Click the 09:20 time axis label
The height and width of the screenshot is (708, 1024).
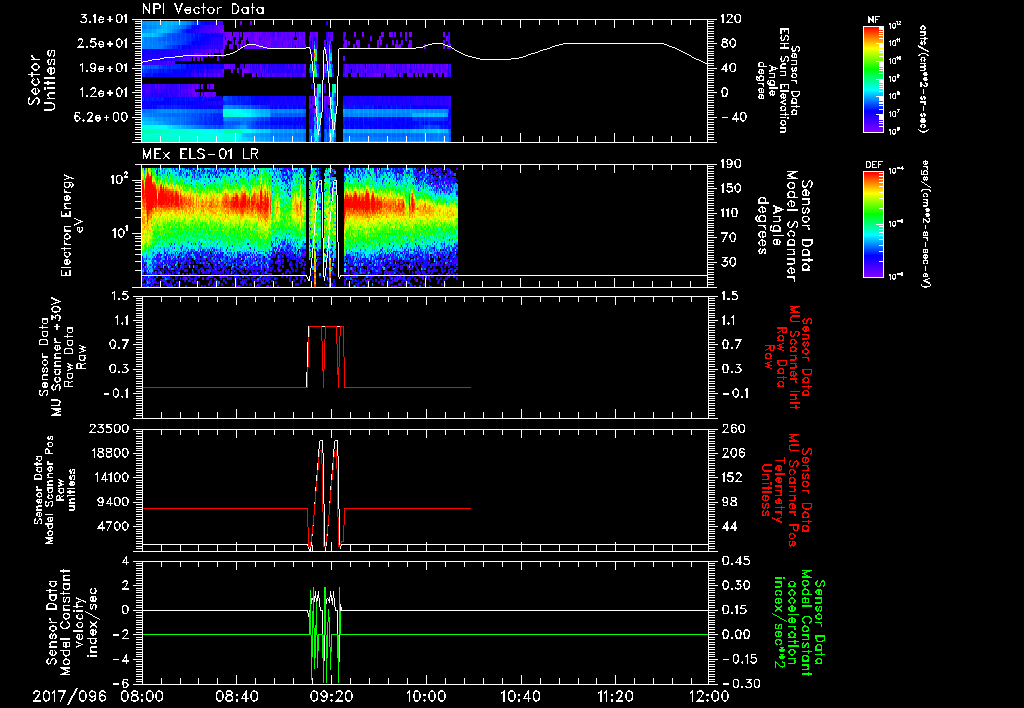[x=331, y=697]
